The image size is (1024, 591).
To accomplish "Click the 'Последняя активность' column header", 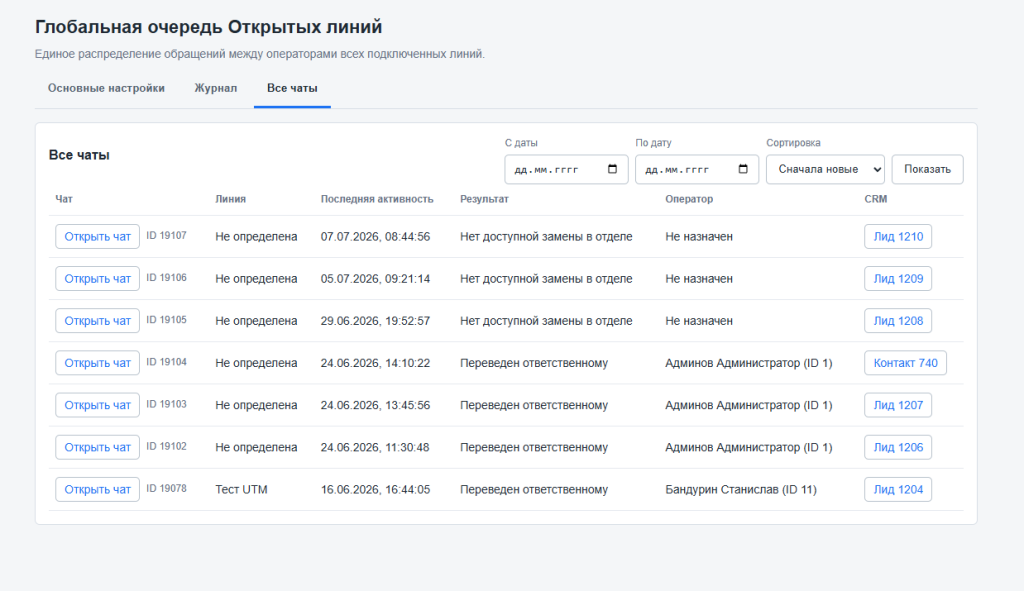I will coord(377,199).
